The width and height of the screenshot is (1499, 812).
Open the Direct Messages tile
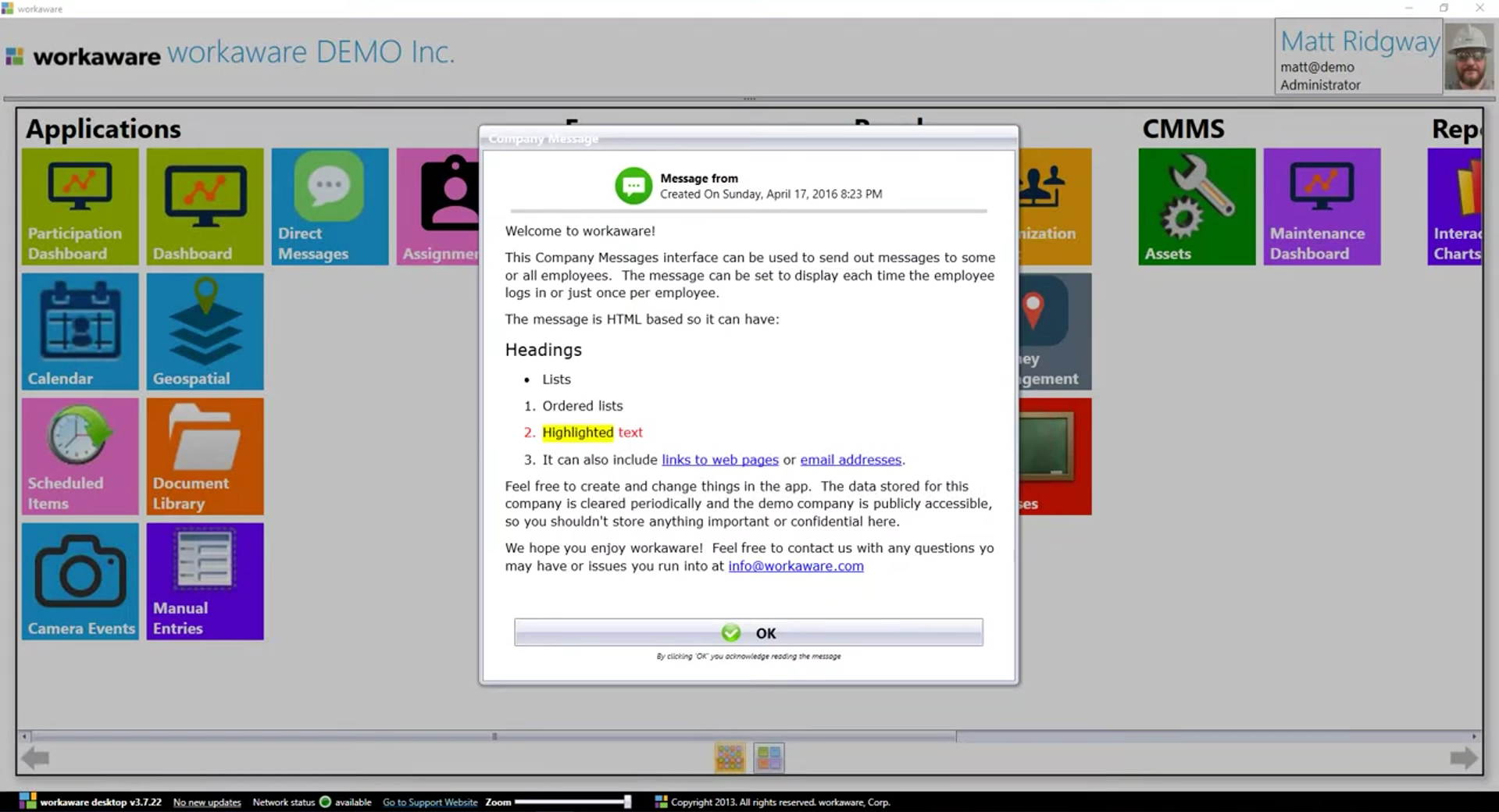tap(330, 207)
